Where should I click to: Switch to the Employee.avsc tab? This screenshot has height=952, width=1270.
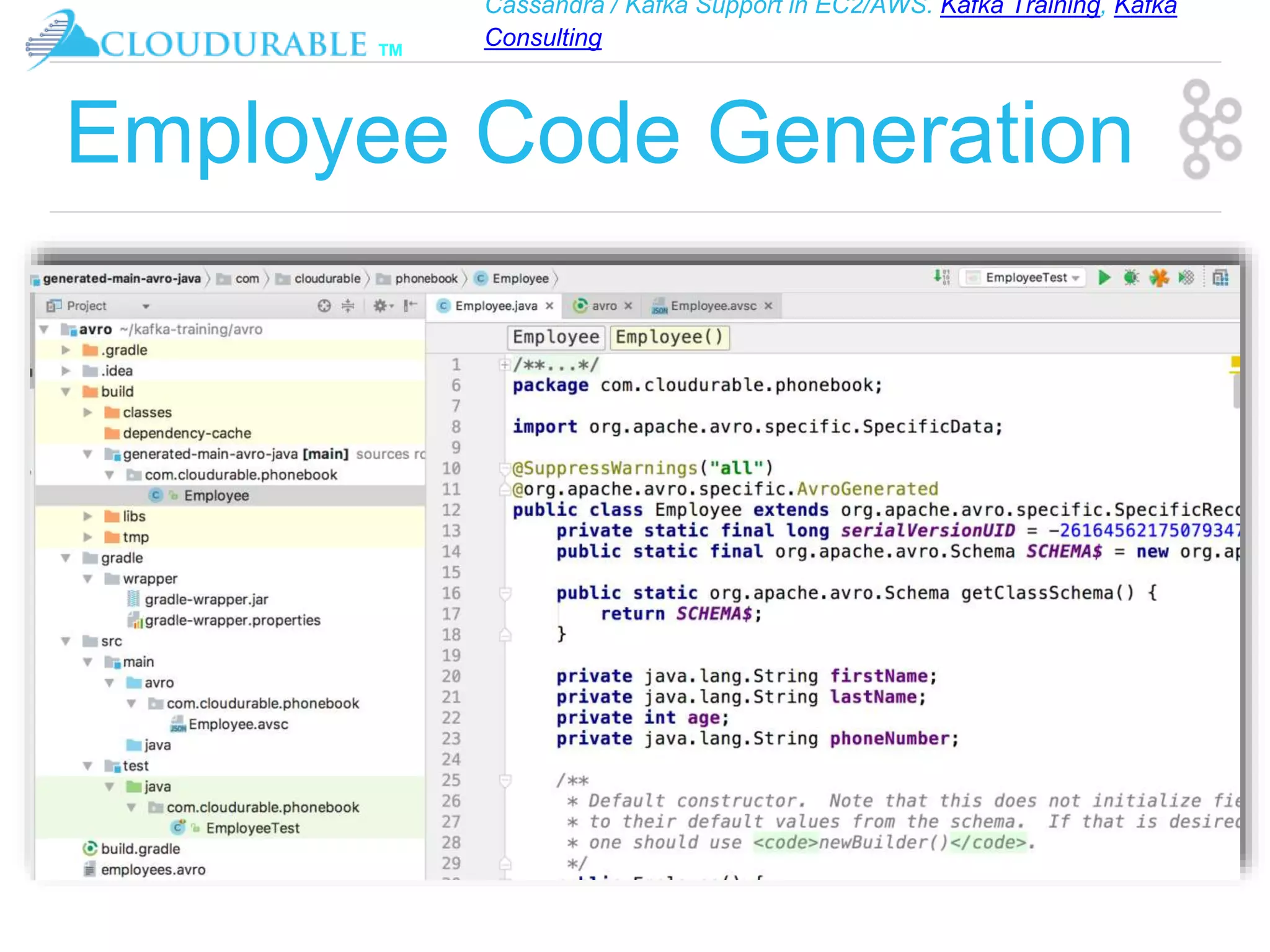(712, 306)
